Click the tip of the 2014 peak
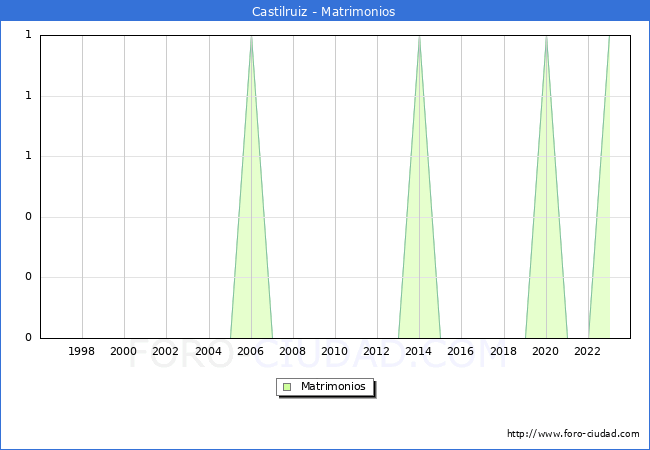 pyautogui.click(x=419, y=37)
